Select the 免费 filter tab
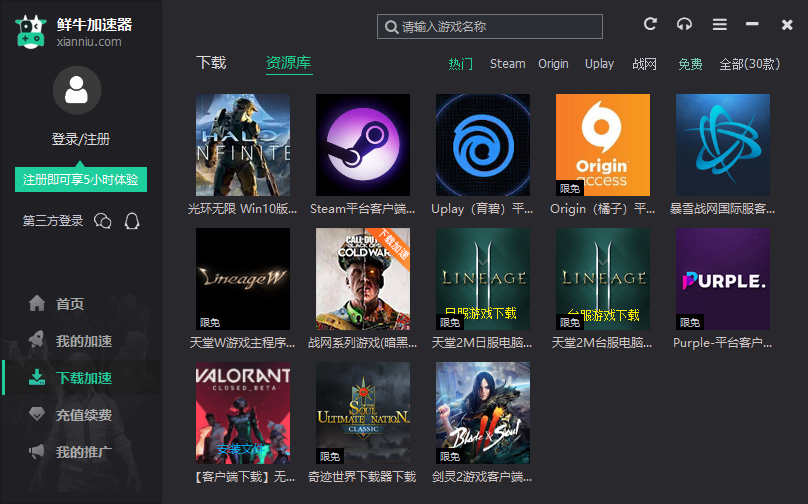 pyautogui.click(x=690, y=64)
